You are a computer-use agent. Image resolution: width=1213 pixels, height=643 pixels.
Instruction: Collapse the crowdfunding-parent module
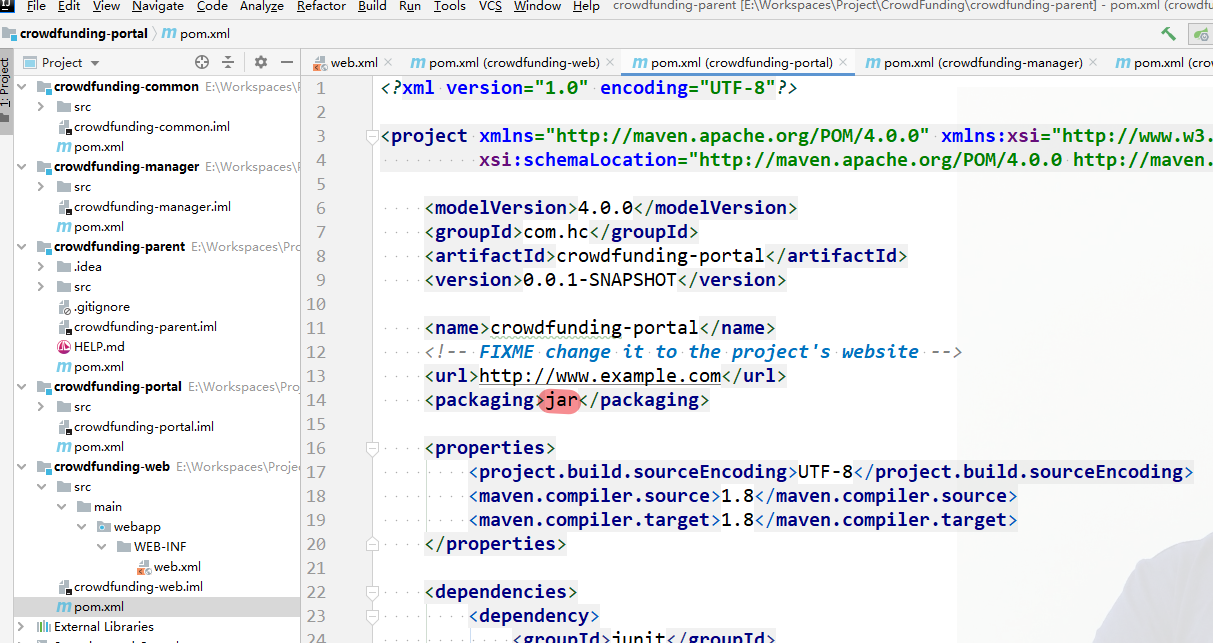(x=22, y=247)
